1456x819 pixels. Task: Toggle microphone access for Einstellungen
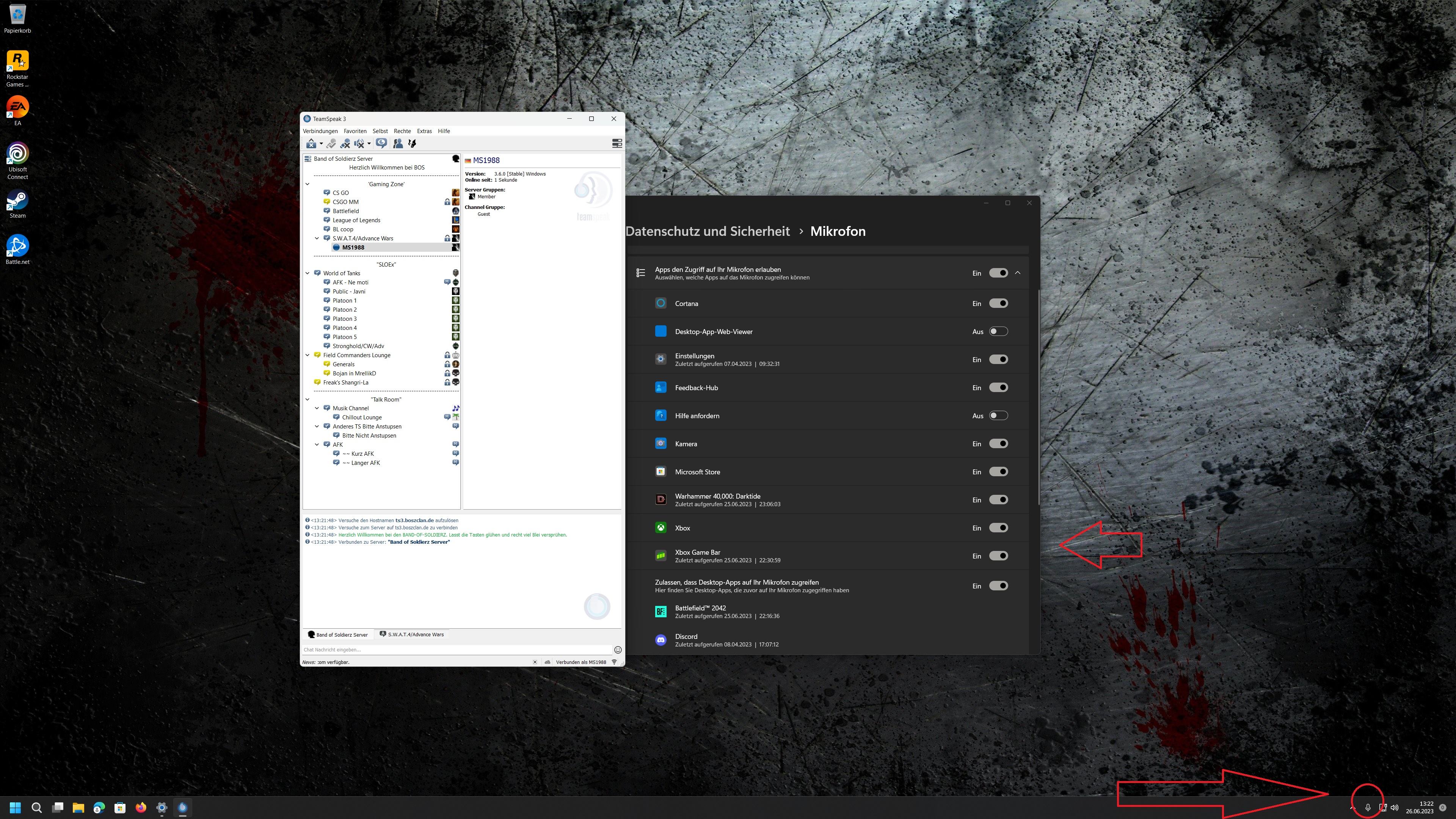999,359
